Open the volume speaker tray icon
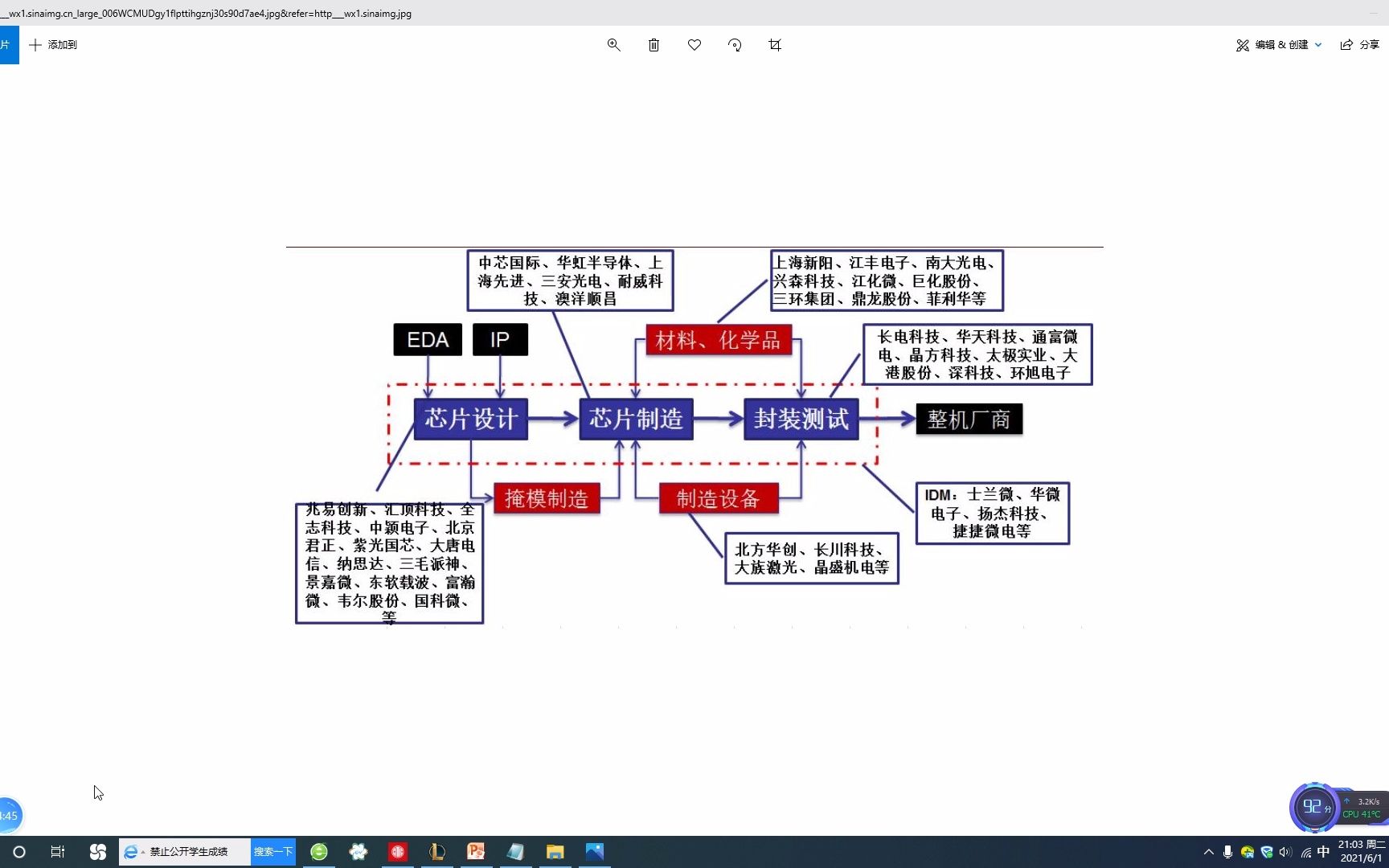This screenshot has width=1389, height=868. coord(1285,852)
